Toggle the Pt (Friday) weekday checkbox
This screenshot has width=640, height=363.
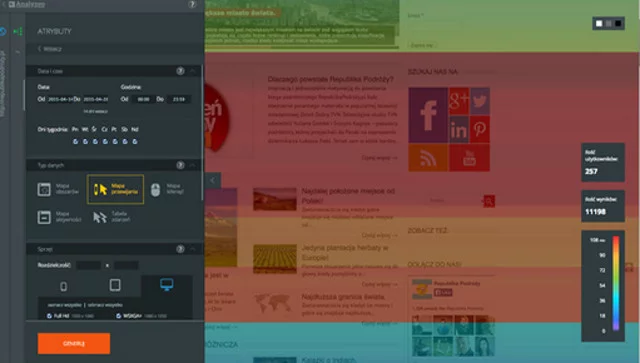coord(115,141)
